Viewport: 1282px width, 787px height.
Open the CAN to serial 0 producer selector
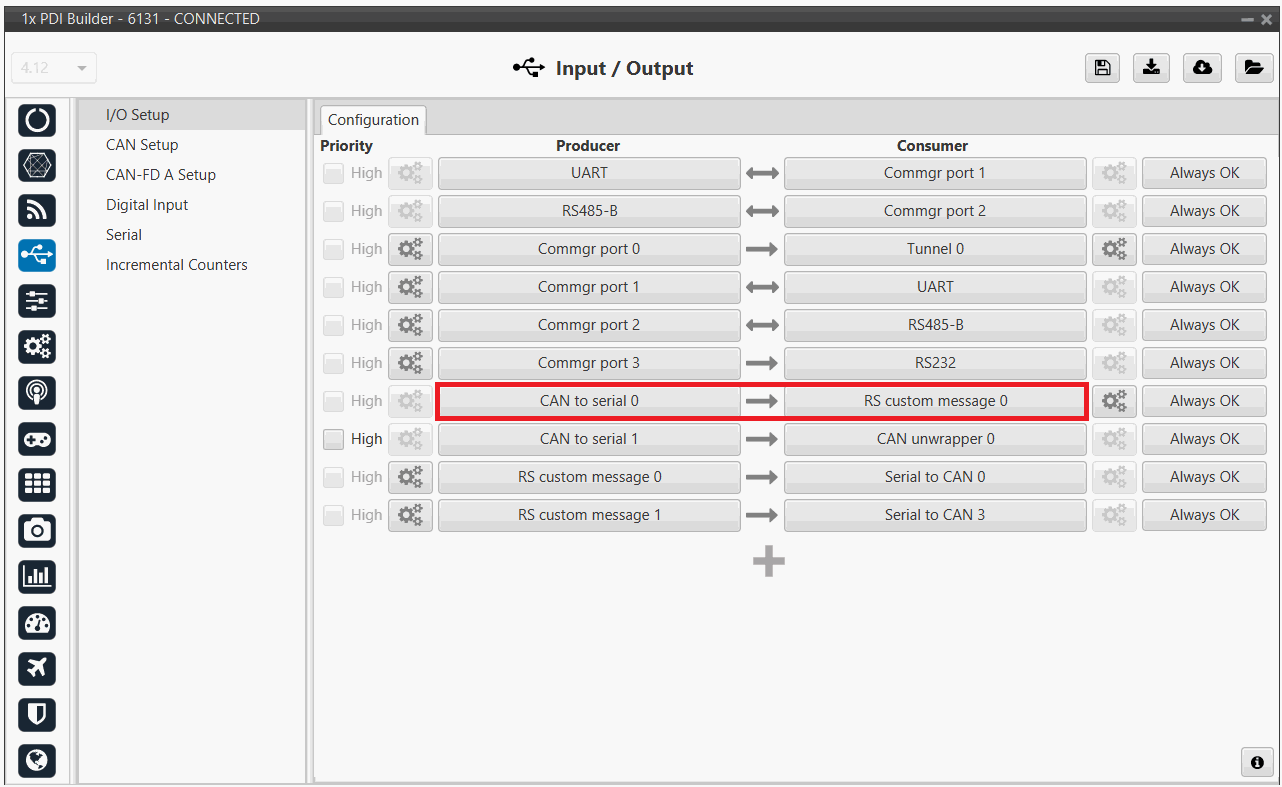(589, 401)
